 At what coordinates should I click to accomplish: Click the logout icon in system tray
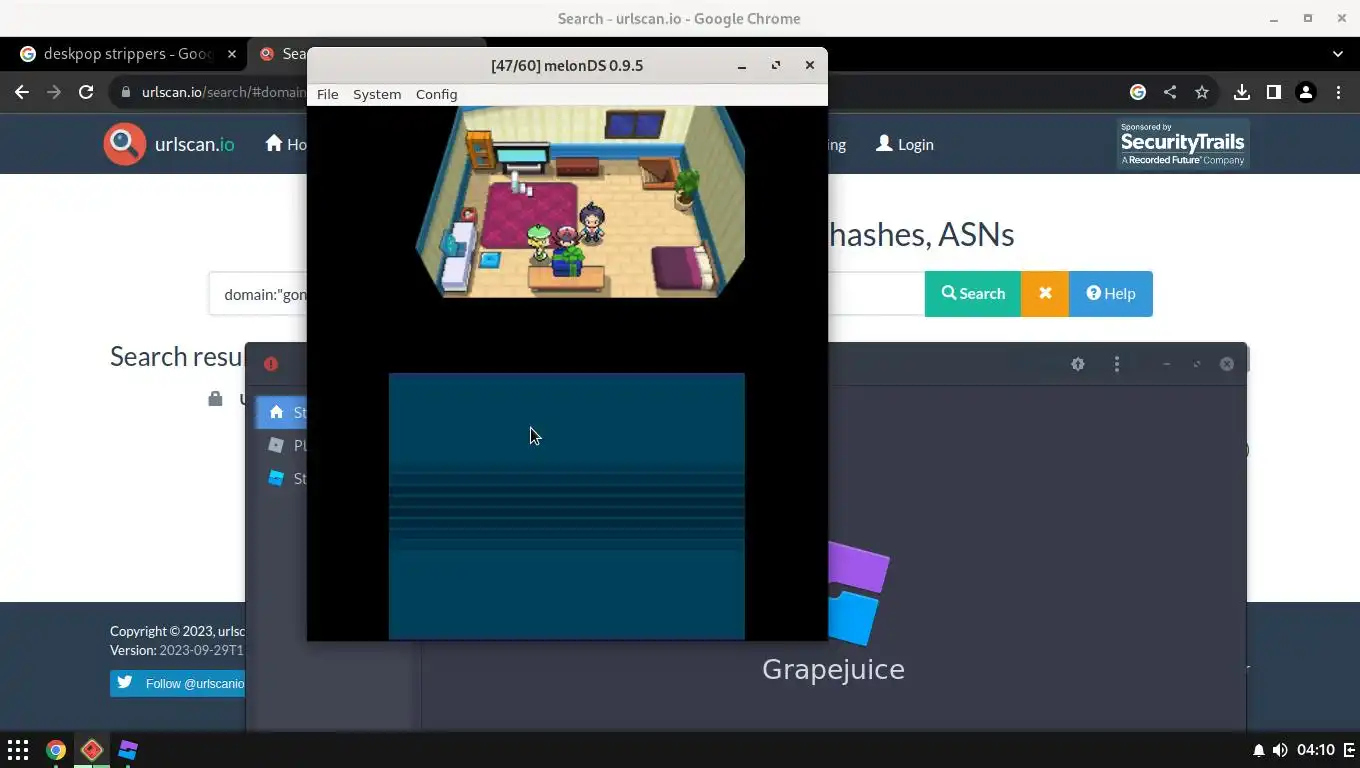point(1349,750)
